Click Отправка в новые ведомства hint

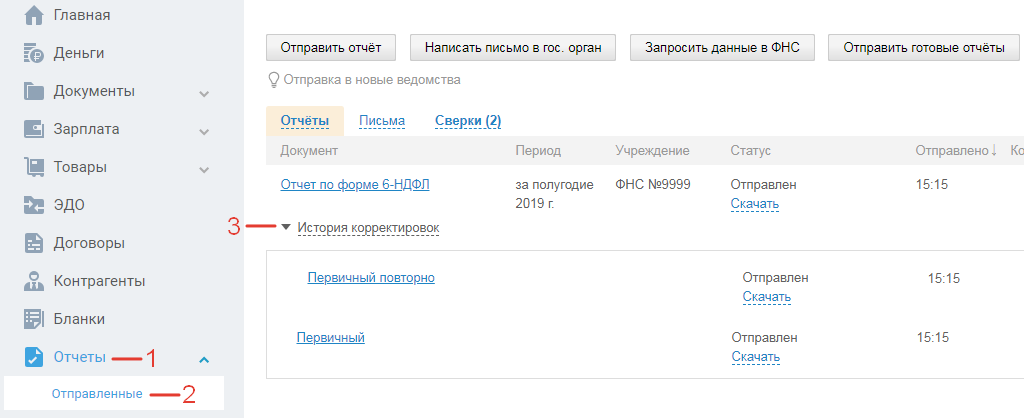(x=372, y=80)
